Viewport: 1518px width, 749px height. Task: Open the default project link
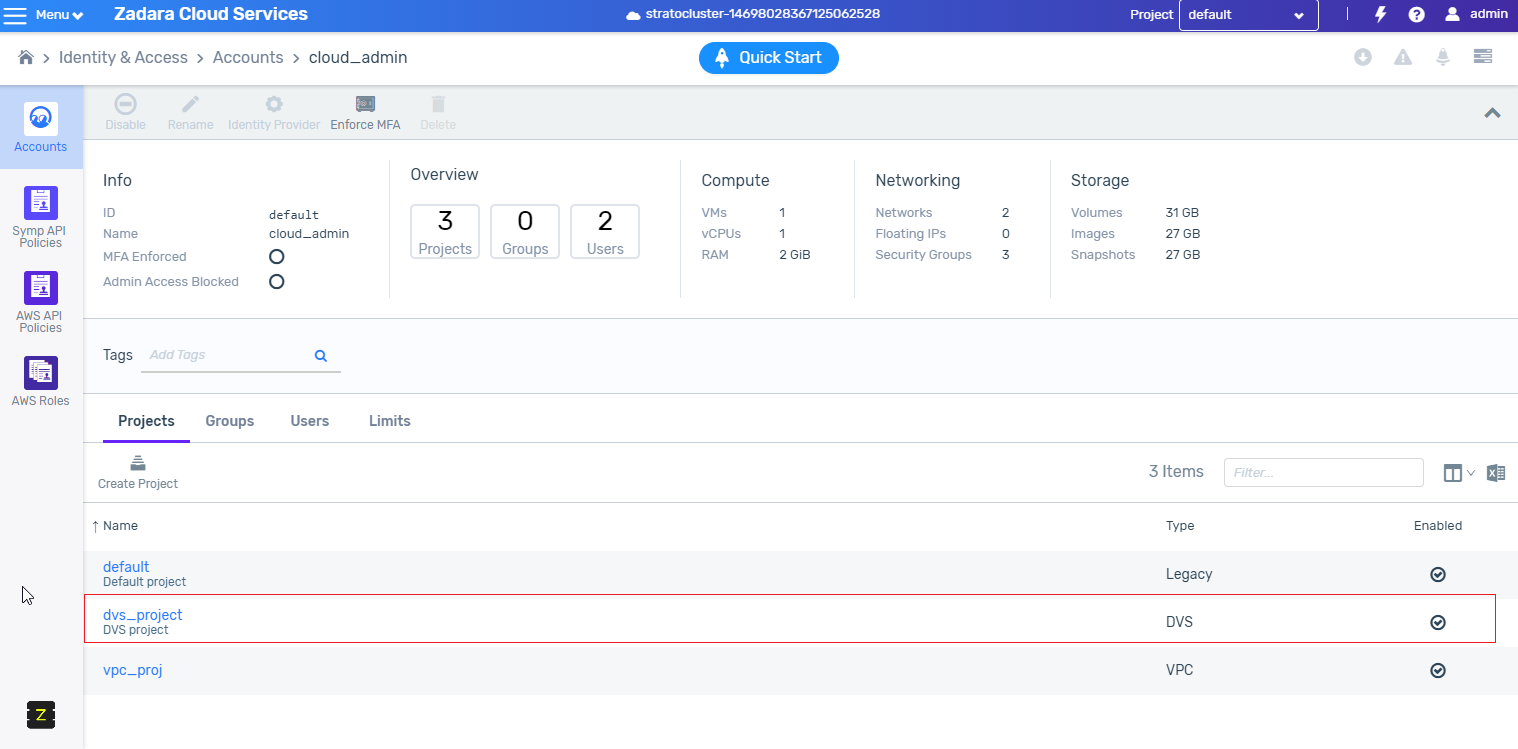tap(126, 567)
